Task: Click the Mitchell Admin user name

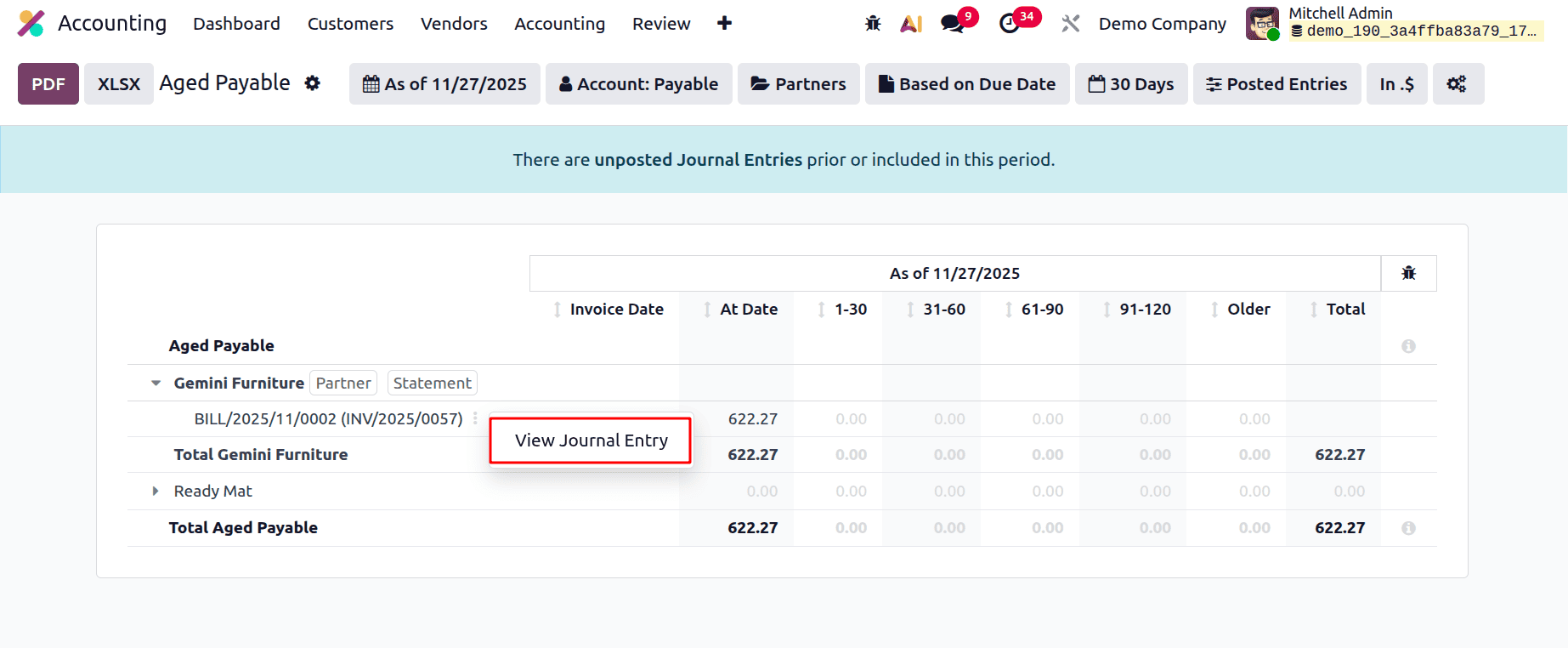Action: coord(1340,13)
